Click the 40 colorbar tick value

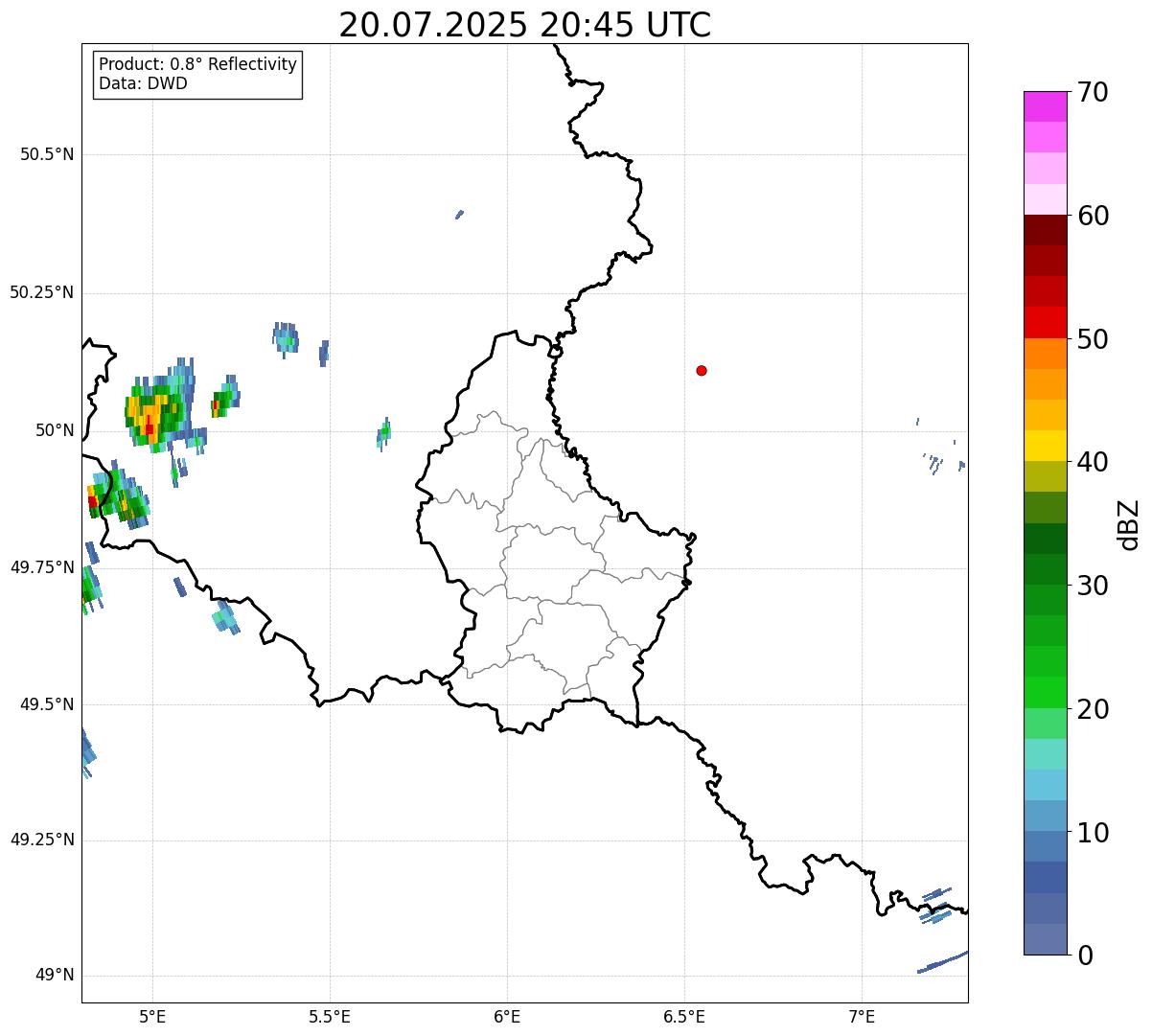point(1093,463)
